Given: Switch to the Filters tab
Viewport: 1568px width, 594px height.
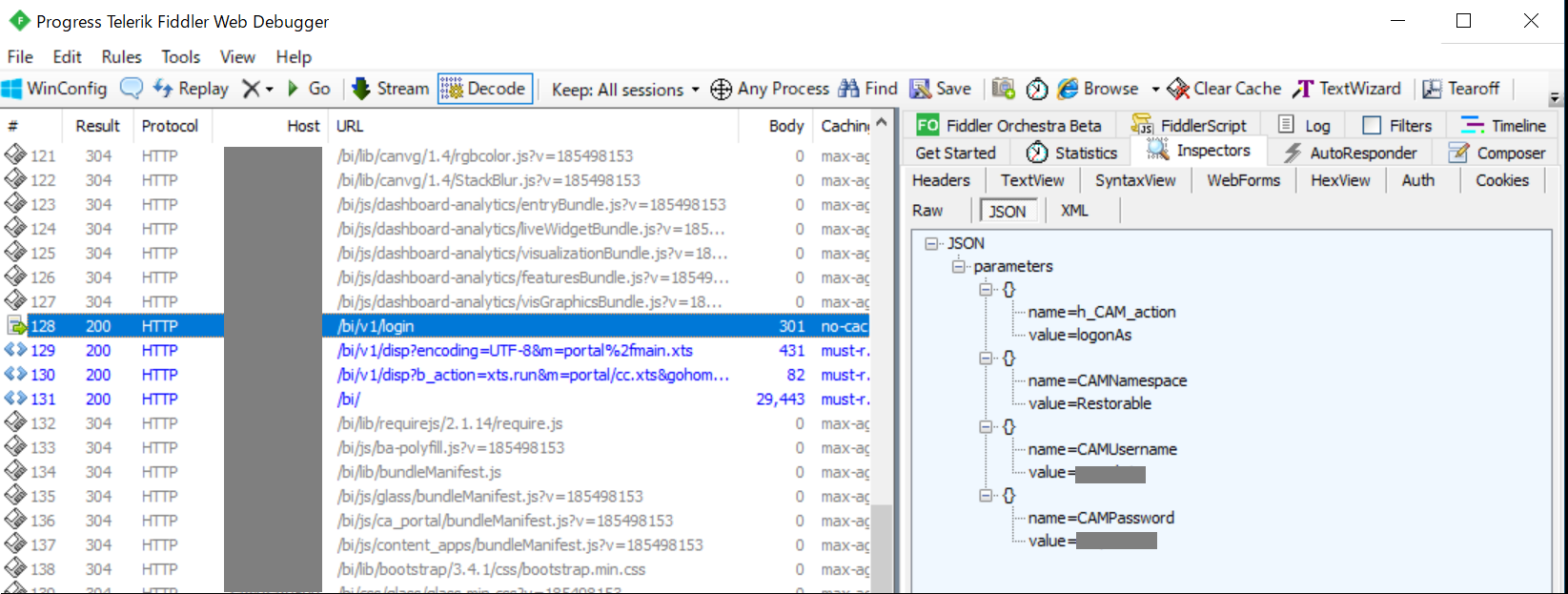Looking at the screenshot, I should click(1397, 126).
